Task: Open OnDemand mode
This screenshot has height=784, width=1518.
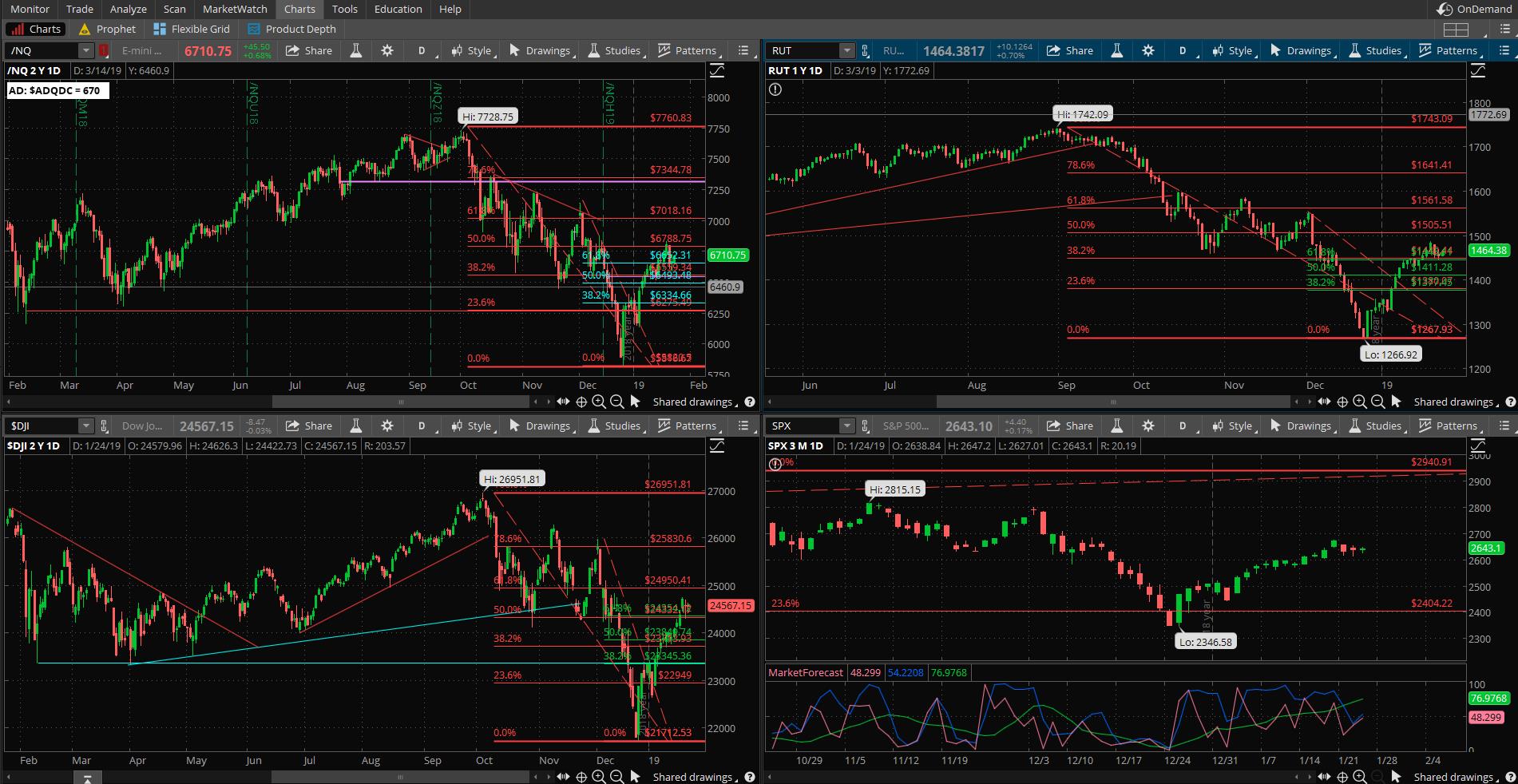Action: click(1475, 9)
